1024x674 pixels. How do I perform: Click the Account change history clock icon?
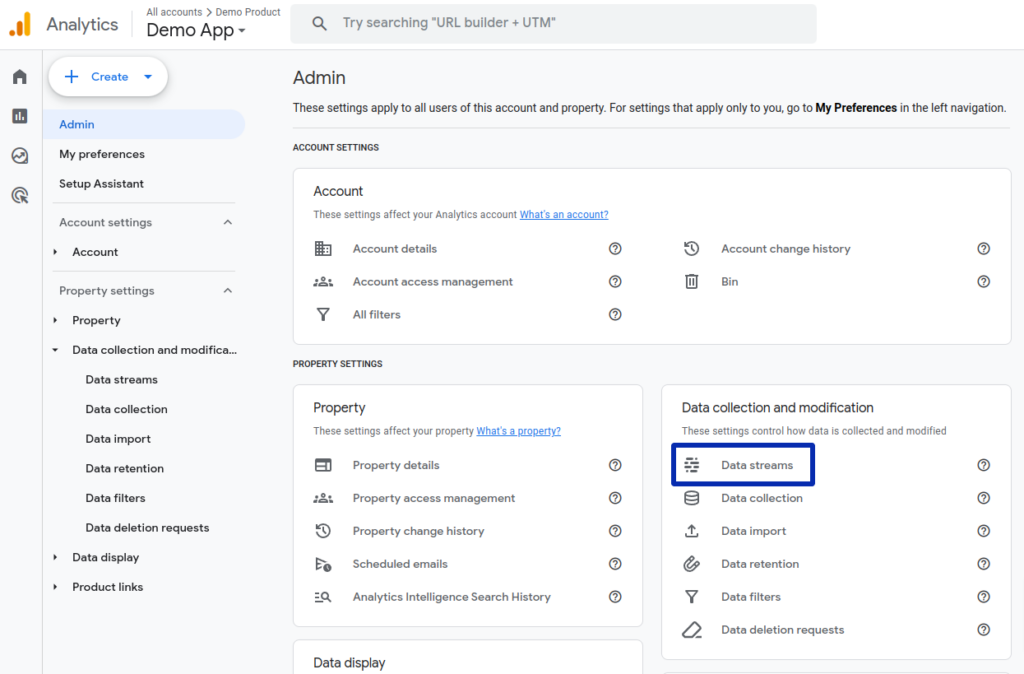pyautogui.click(x=692, y=249)
